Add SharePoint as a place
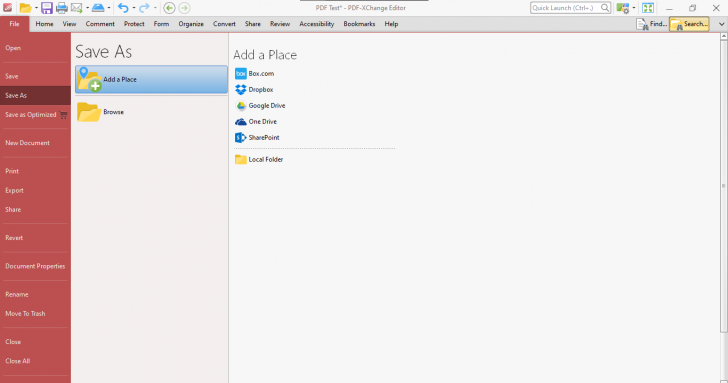Screen dimensions: 728x383 (257, 137)
